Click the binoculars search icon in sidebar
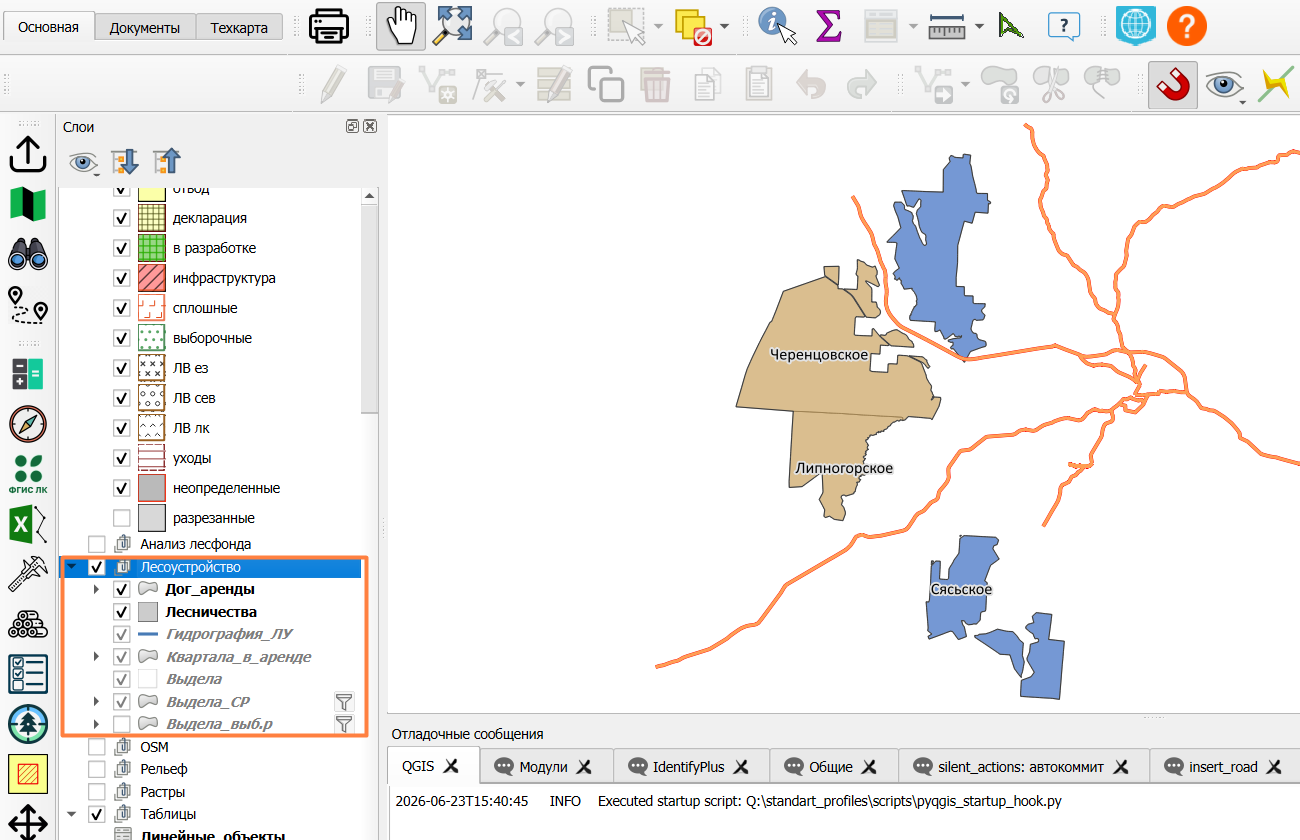Viewport: 1300px width, 840px height. [x=28, y=254]
